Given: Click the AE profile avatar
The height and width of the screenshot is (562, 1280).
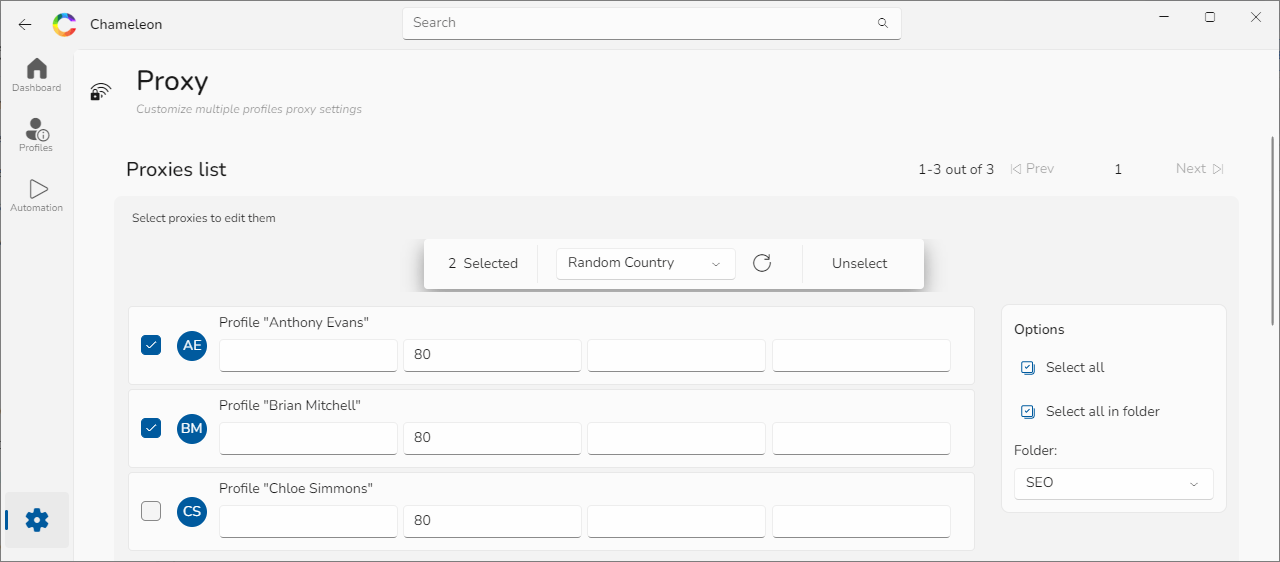Looking at the screenshot, I should (192, 346).
